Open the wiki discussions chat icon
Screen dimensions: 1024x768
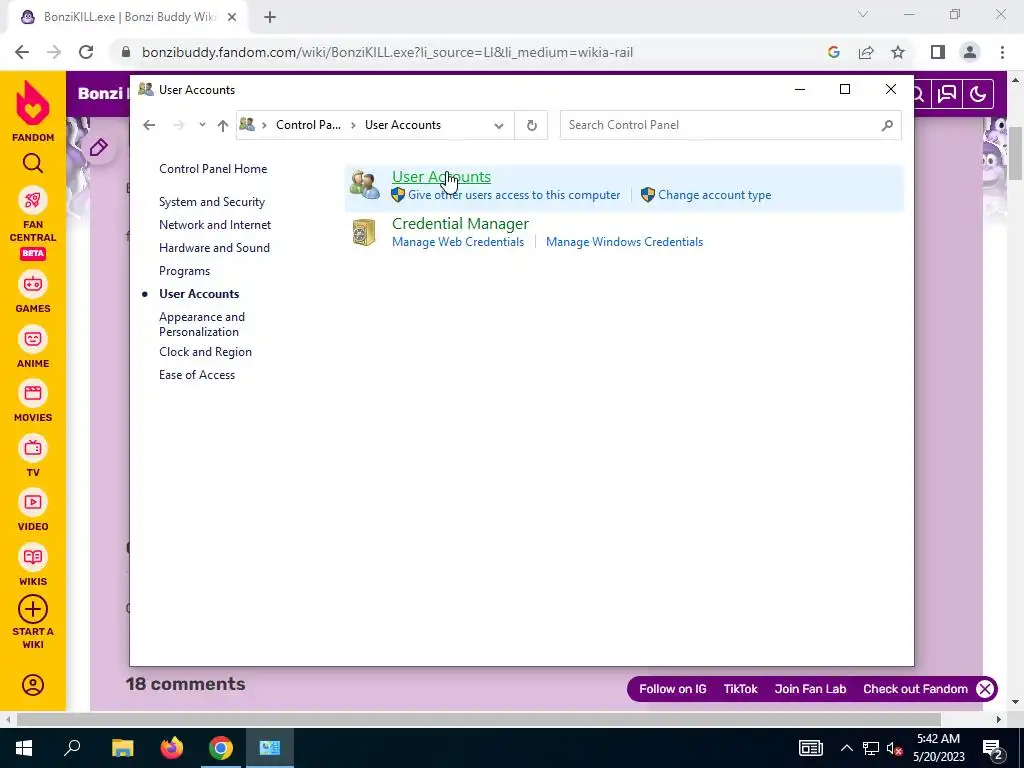[x=947, y=95]
